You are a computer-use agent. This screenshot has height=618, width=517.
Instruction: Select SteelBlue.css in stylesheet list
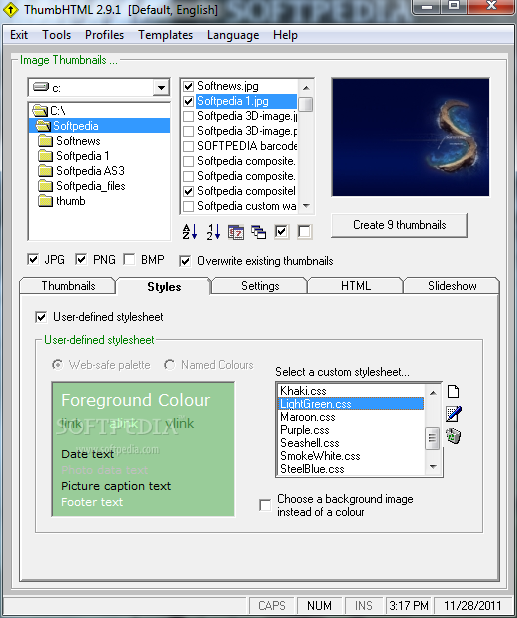(x=351, y=469)
